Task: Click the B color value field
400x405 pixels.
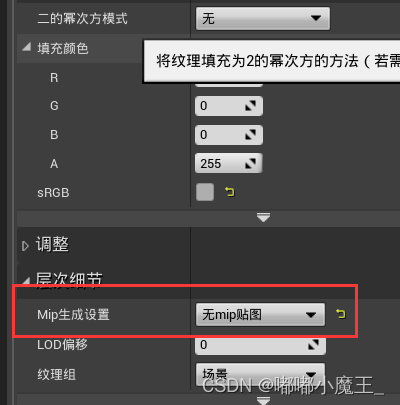Action: click(229, 135)
